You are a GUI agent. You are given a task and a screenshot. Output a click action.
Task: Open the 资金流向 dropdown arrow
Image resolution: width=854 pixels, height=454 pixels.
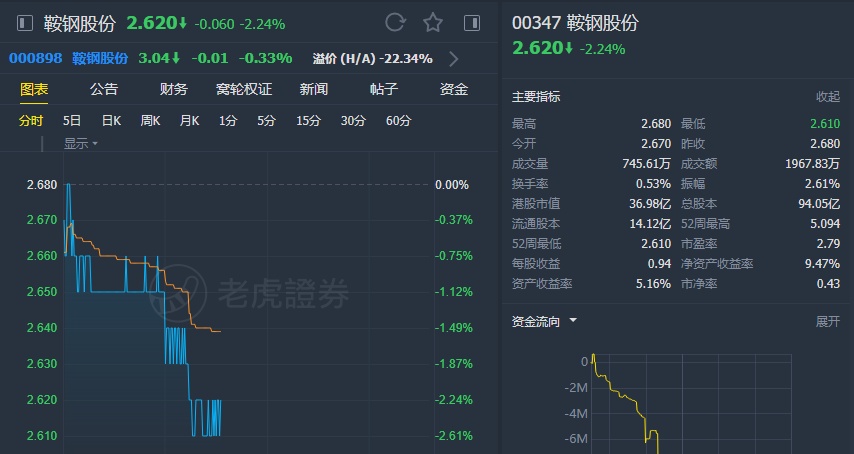point(573,321)
